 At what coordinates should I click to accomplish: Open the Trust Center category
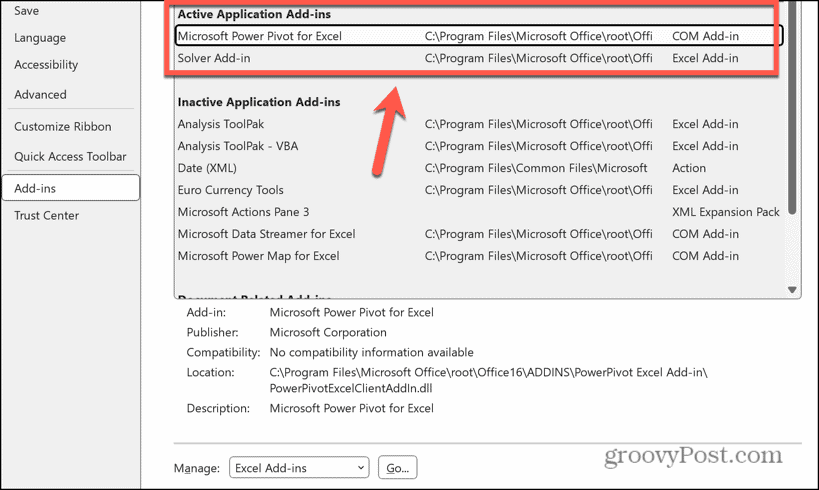coord(46,215)
